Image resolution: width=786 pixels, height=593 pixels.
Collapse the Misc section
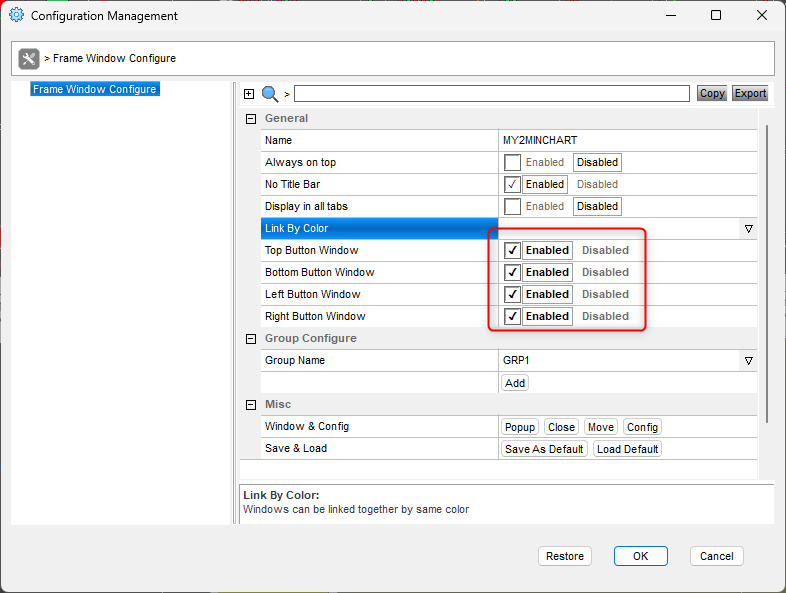(x=251, y=405)
